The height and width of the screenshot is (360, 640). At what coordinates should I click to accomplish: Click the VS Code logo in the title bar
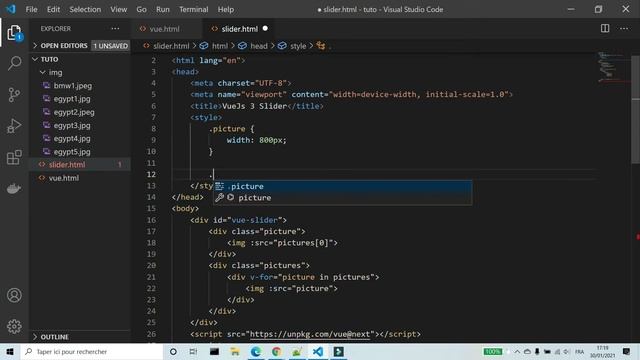11,9
